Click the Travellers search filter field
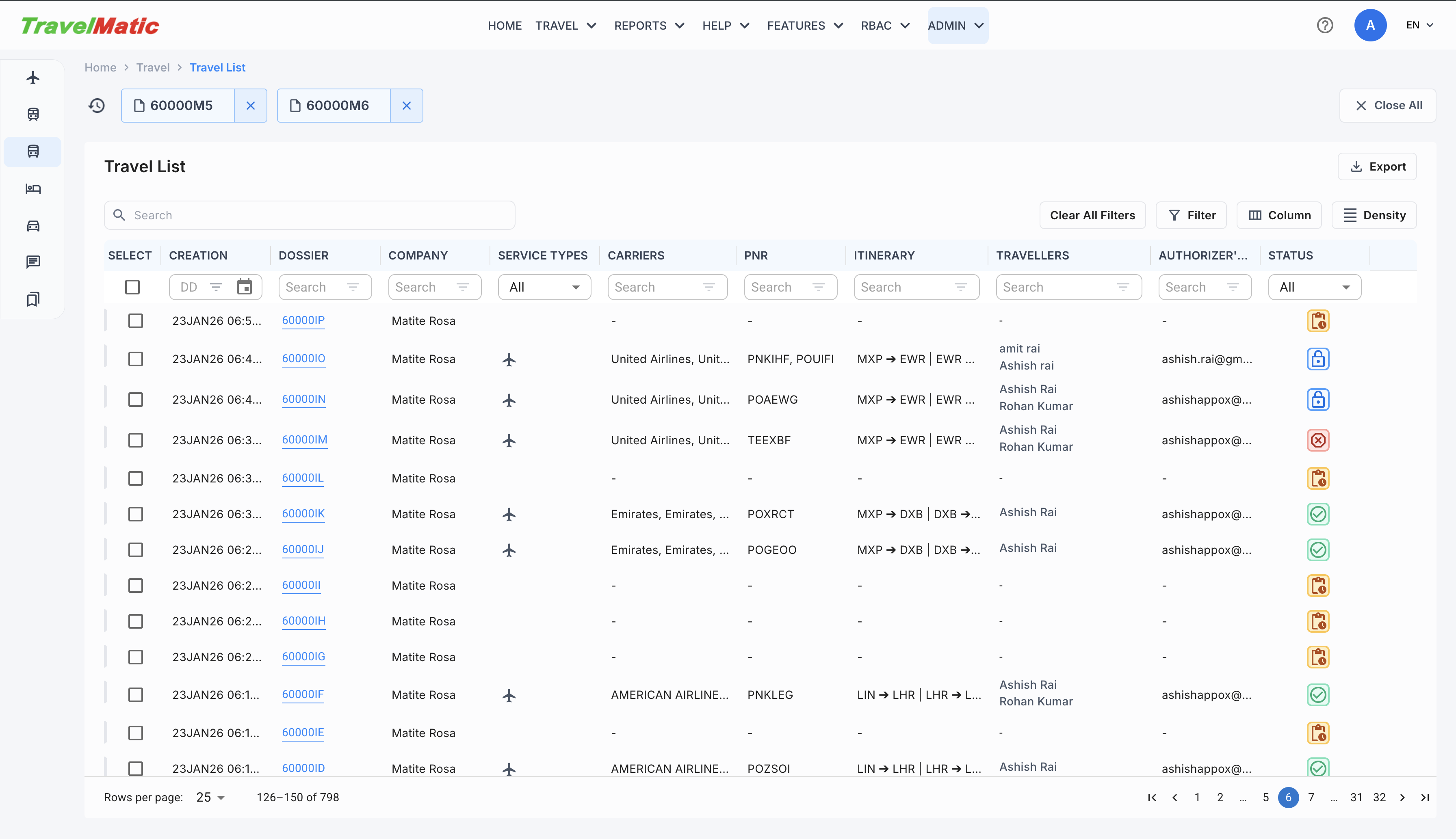This screenshot has width=1456, height=839. click(x=1069, y=287)
